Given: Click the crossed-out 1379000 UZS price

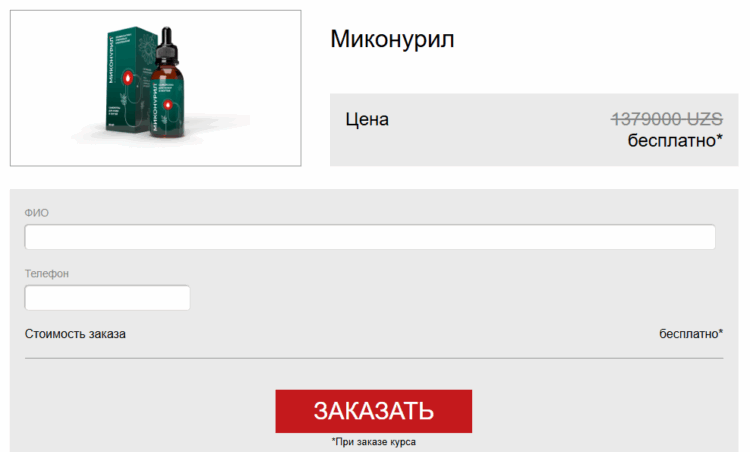Looking at the screenshot, I should 666,119.
